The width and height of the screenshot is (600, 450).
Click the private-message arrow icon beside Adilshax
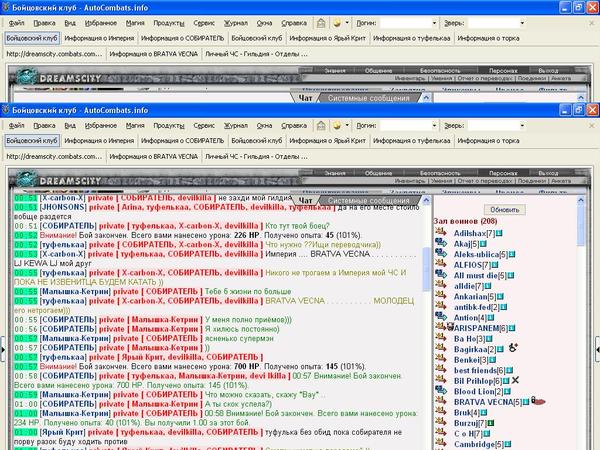441,232
